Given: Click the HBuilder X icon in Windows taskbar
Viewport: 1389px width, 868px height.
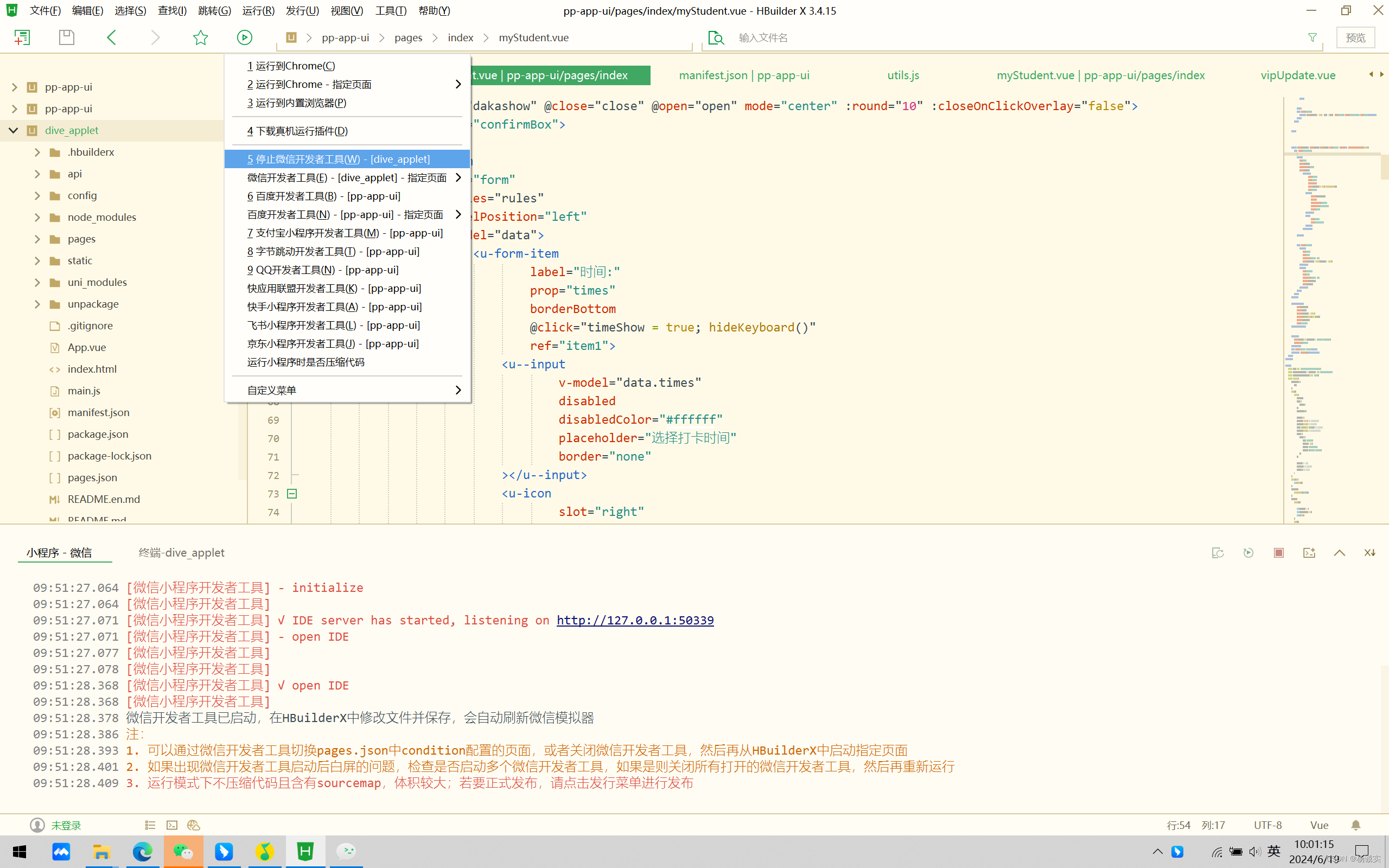Looking at the screenshot, I should tap(305, 851).
